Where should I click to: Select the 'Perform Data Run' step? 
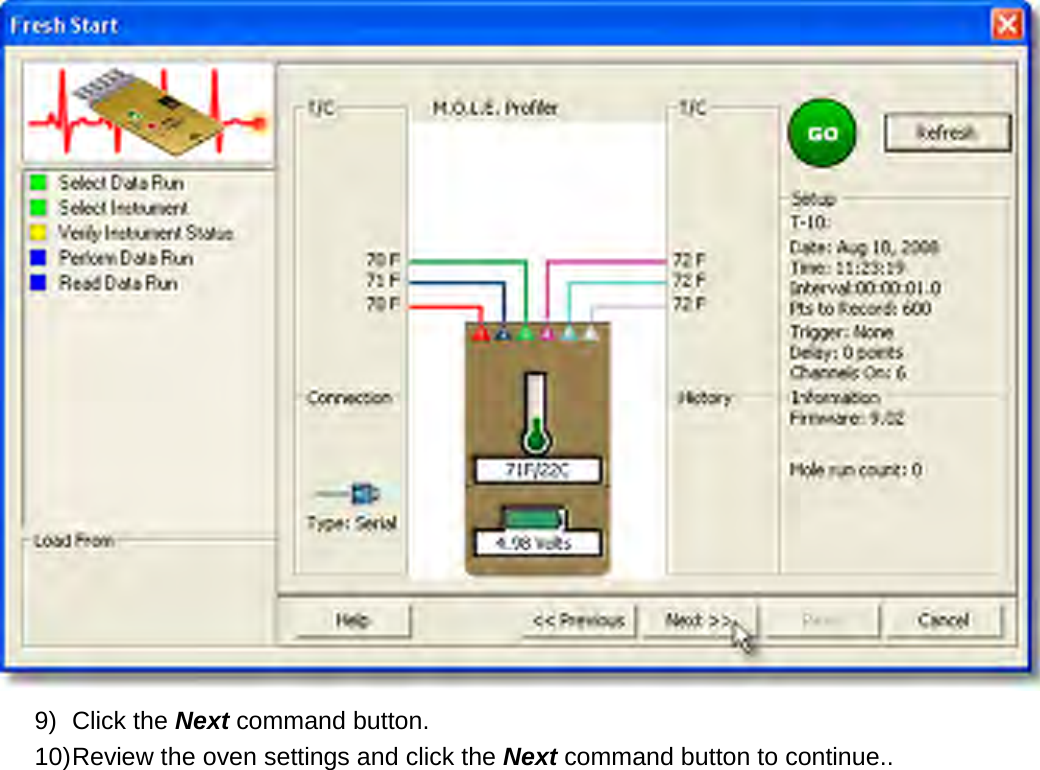126,257
